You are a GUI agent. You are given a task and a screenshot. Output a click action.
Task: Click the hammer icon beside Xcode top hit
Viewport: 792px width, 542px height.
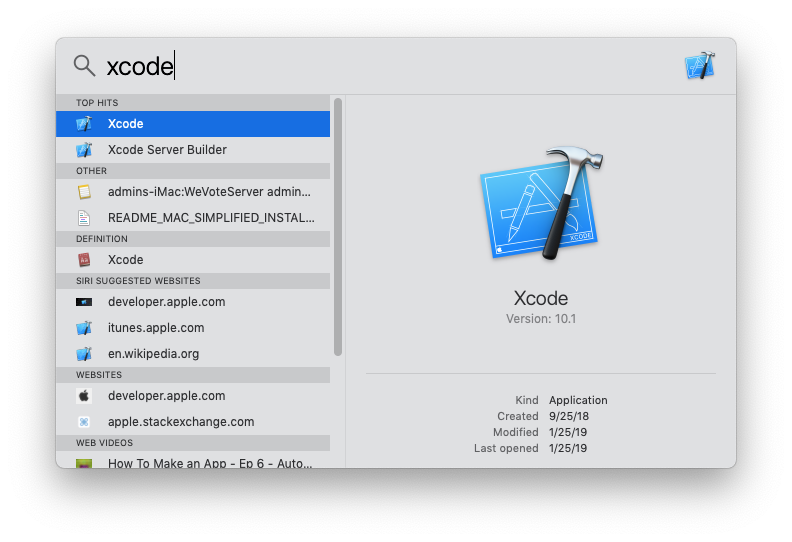[x=84, y=124]
